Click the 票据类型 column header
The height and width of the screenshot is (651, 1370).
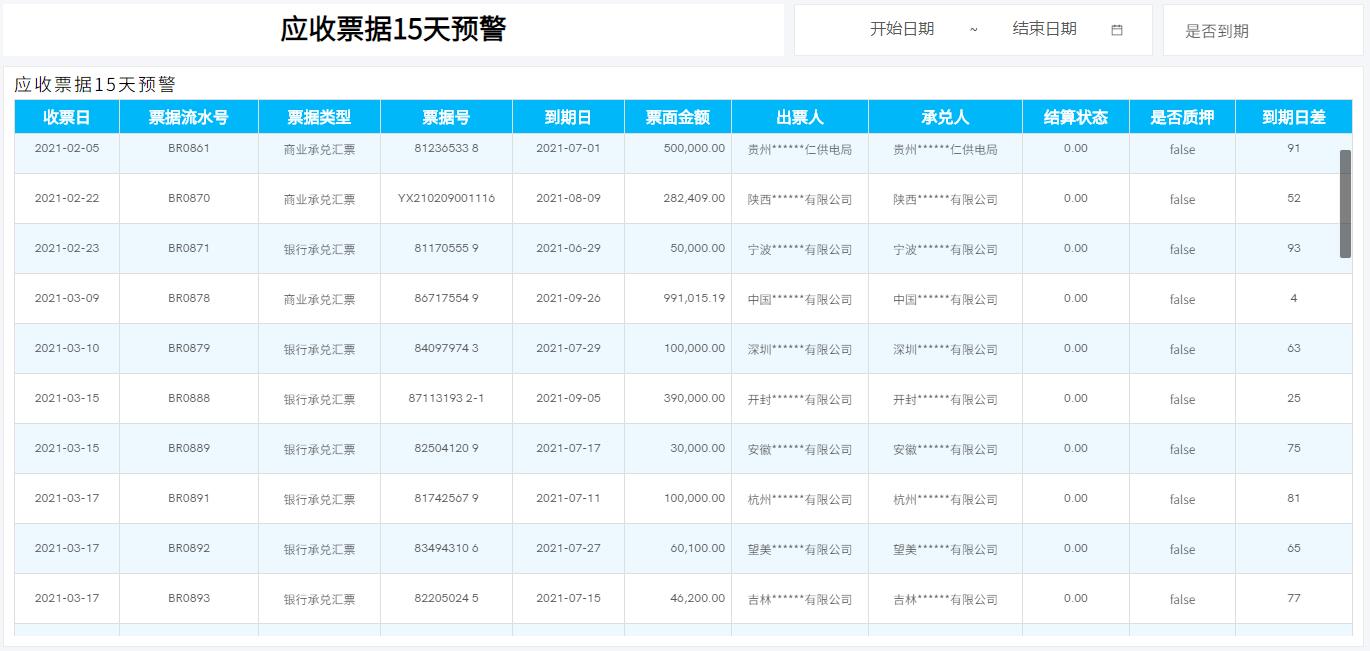pyautogui.click(x=320, y=117)
